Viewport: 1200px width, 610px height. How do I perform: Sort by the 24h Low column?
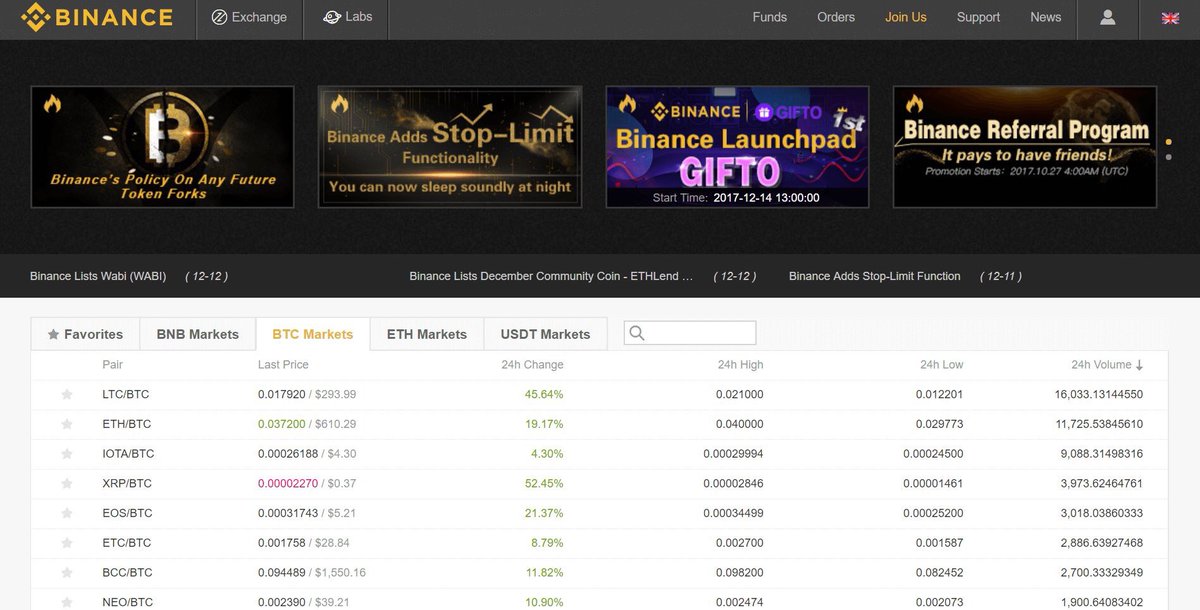942,365
